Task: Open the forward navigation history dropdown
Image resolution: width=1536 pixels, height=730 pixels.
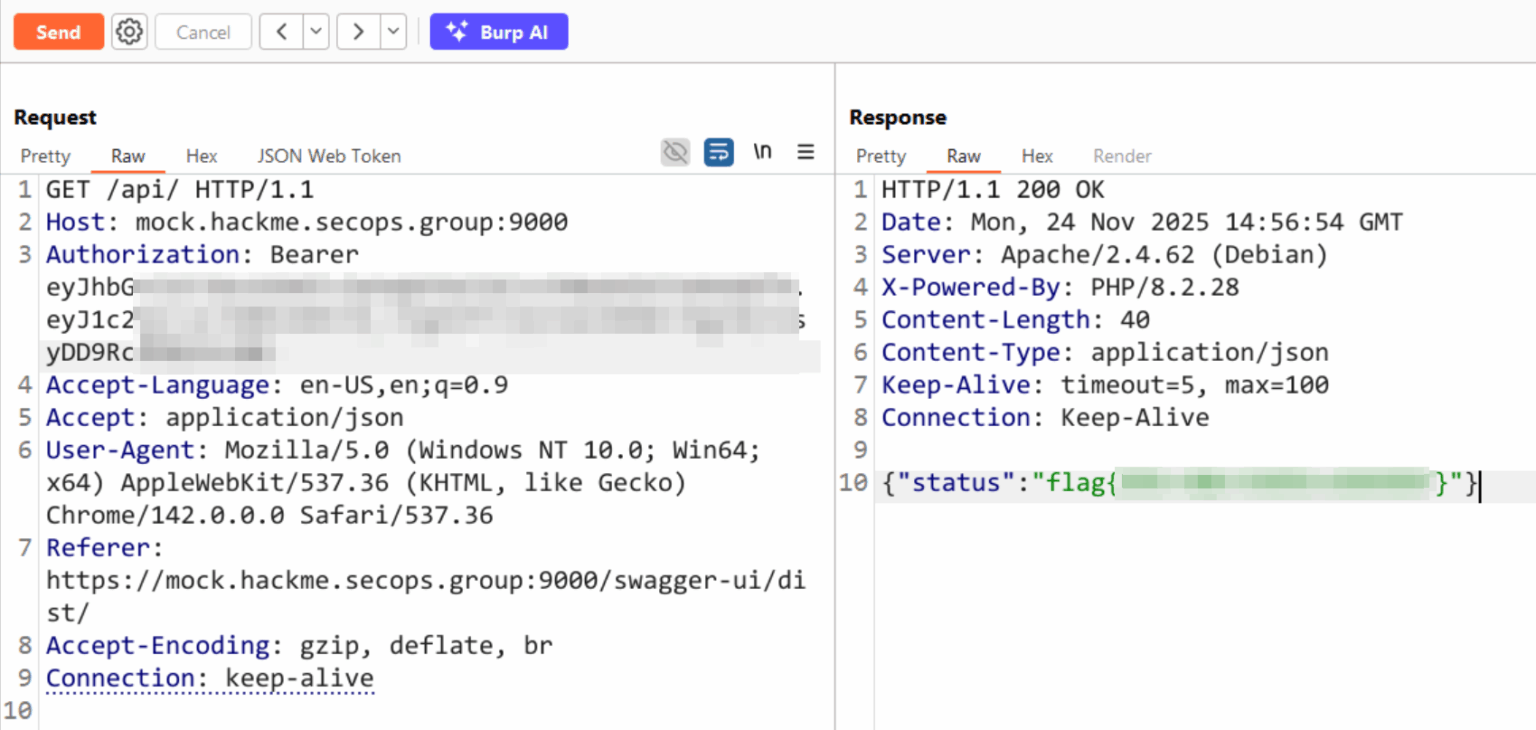Action: (x=392, y=31)
